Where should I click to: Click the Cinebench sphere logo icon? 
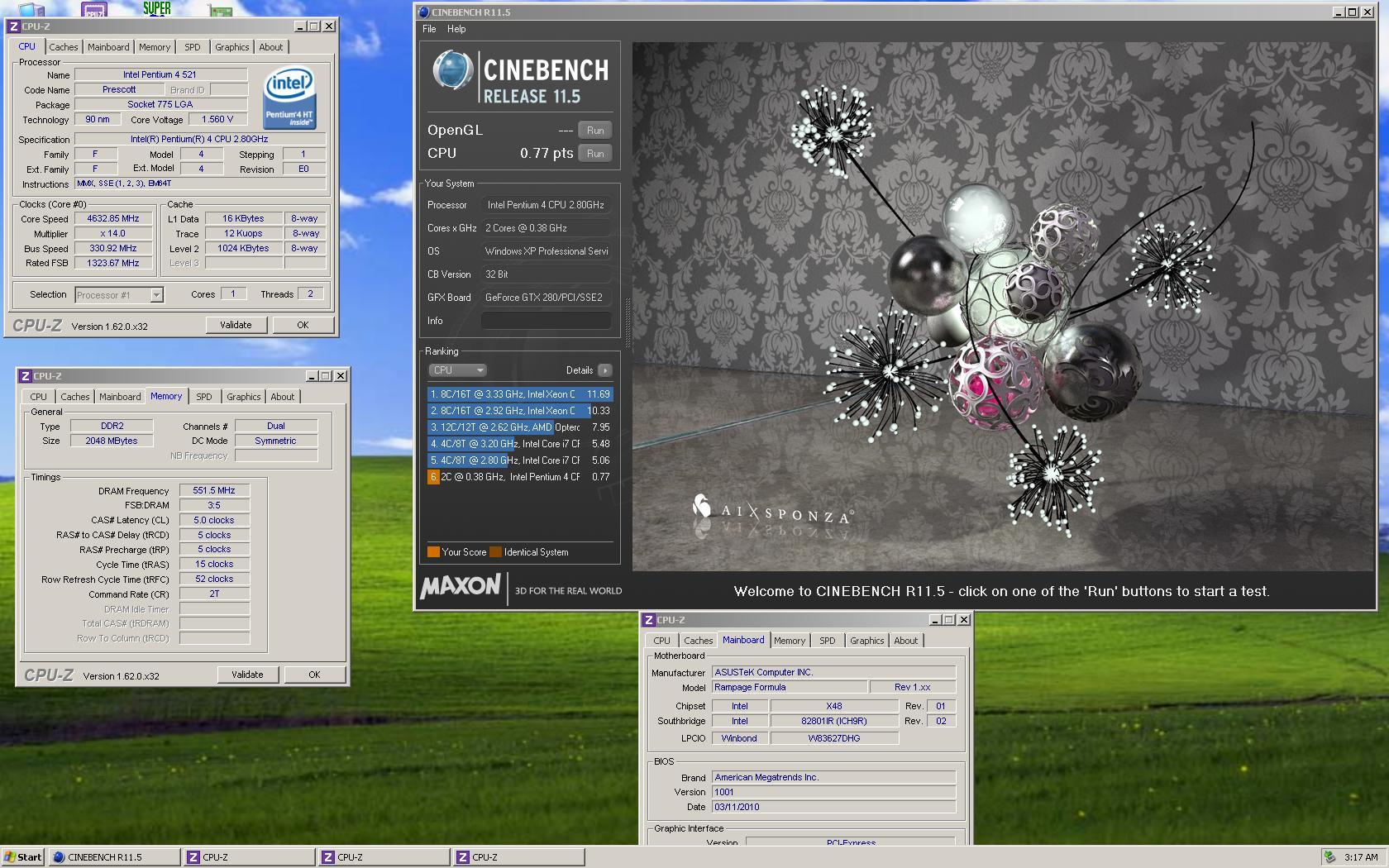coord(452,69)
